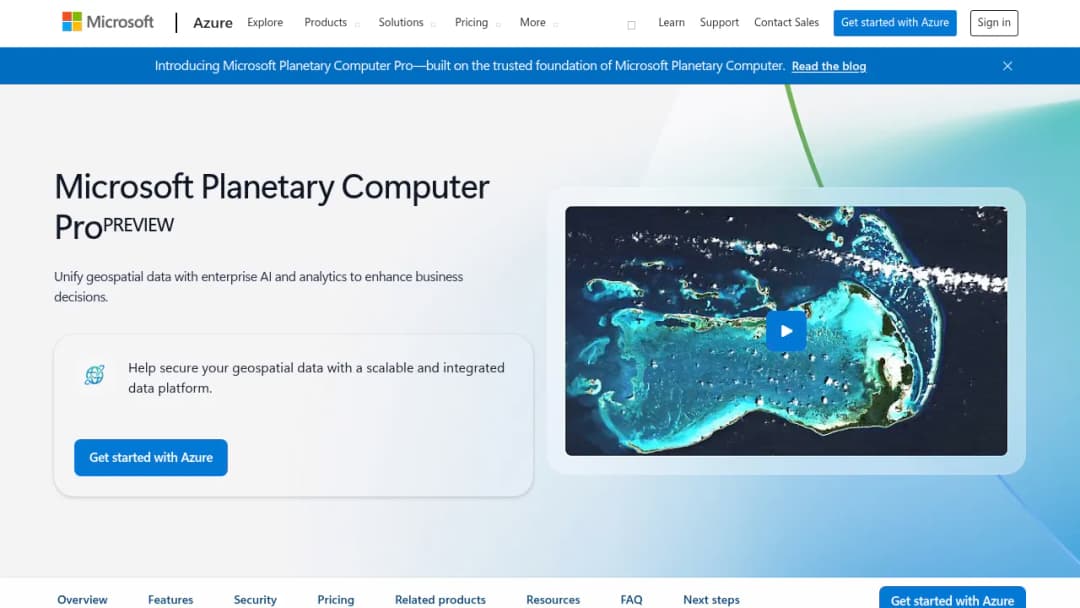
Task: Click the PREVIEW label text
Action: coord(138,225)
